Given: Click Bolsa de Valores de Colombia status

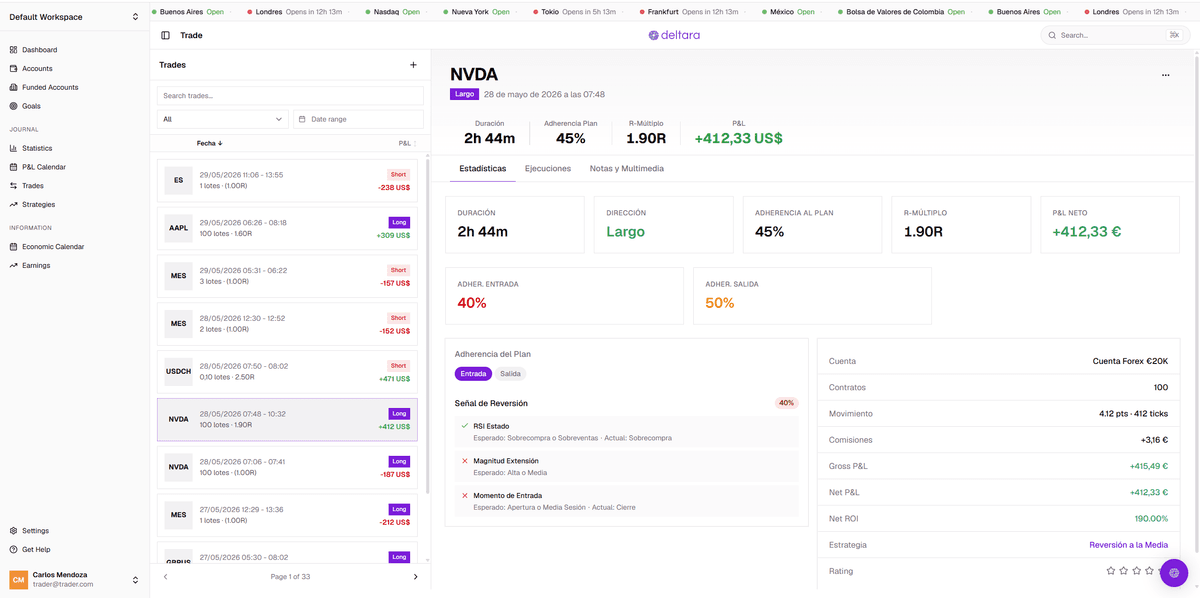Looking at the screenshot, I should pos(900,12).
